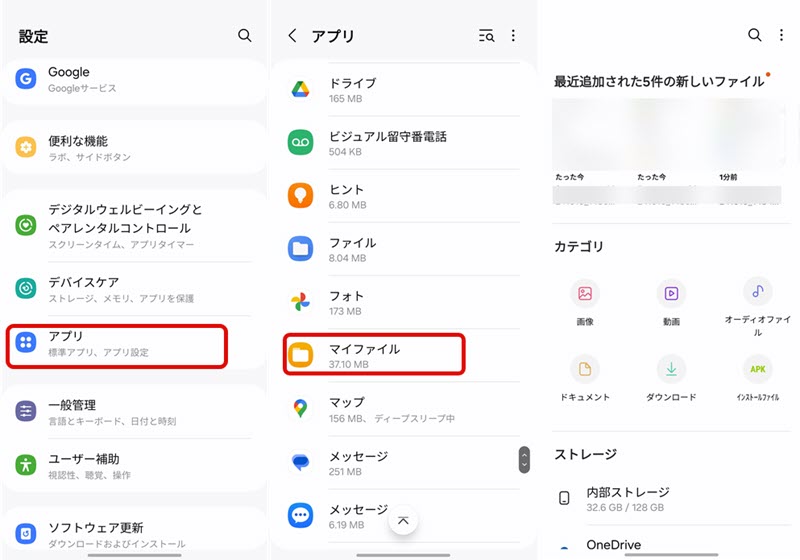Go back from the アプリ screen
This screenshot has width=800, height=560.
point(292,36)
